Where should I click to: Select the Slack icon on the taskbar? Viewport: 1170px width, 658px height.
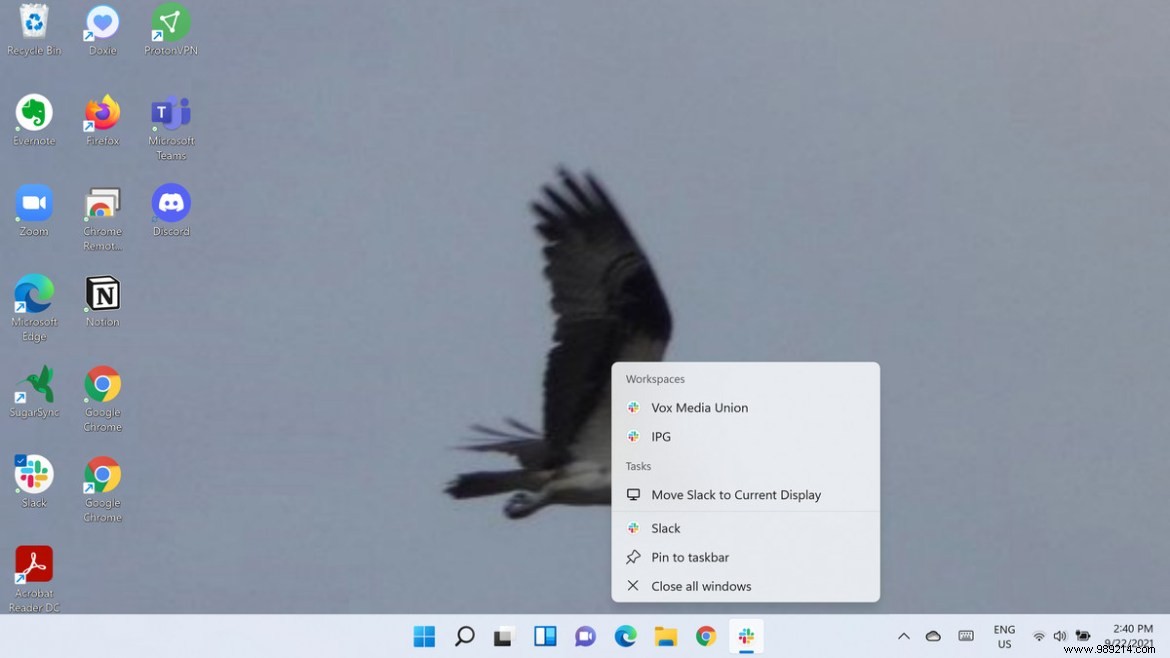[x=746, y=636]
